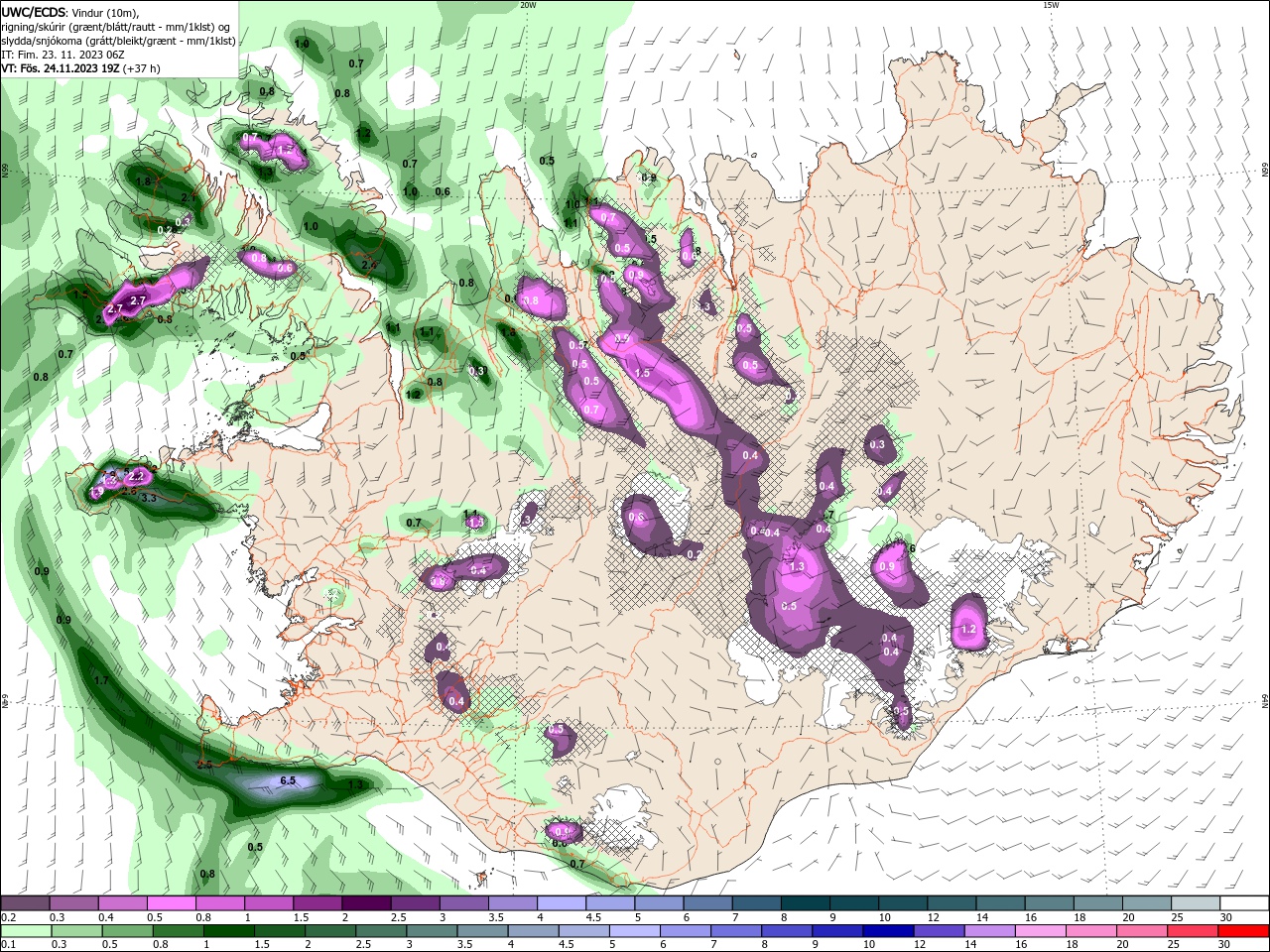Click the mauve 0.3 snow legend swatch

74,903
